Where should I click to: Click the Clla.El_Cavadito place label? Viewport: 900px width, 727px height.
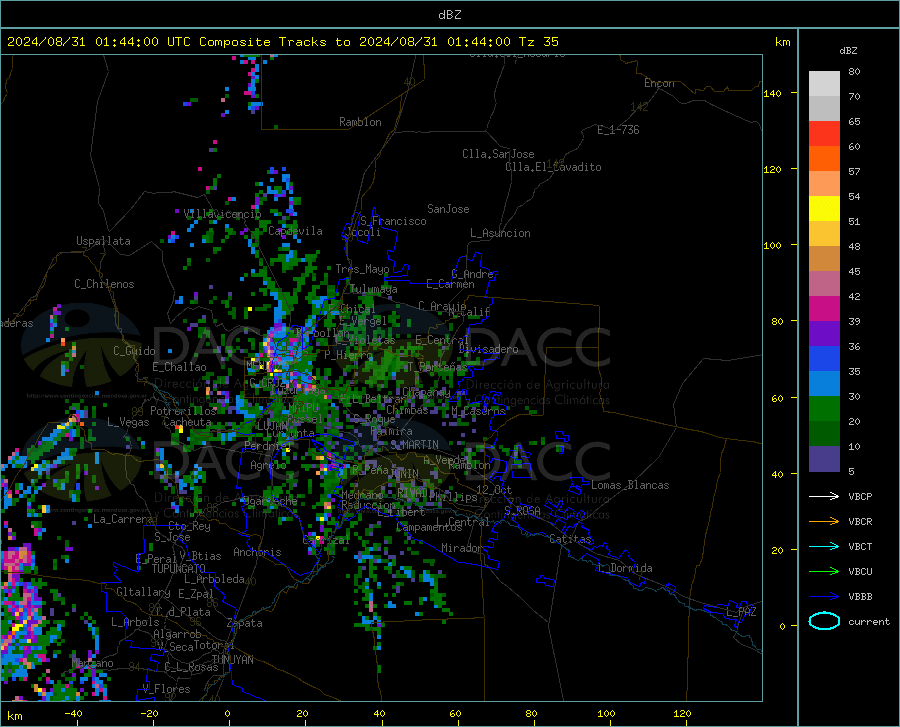coord(553,167)
